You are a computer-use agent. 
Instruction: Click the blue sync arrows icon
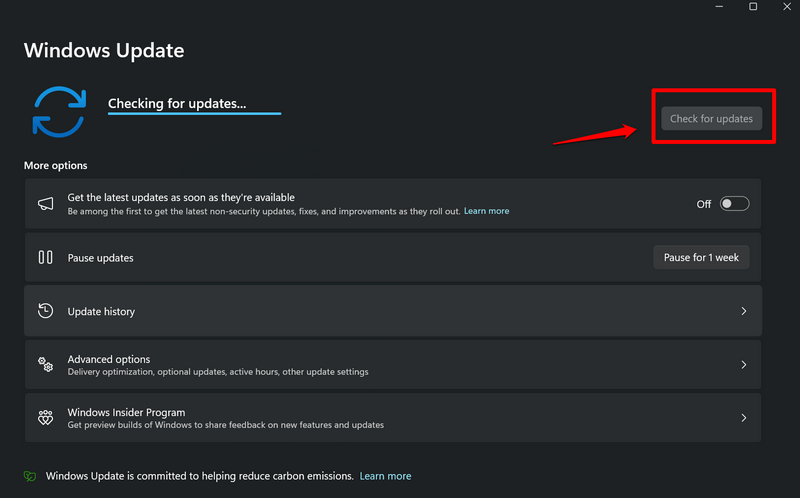[60, 110]
